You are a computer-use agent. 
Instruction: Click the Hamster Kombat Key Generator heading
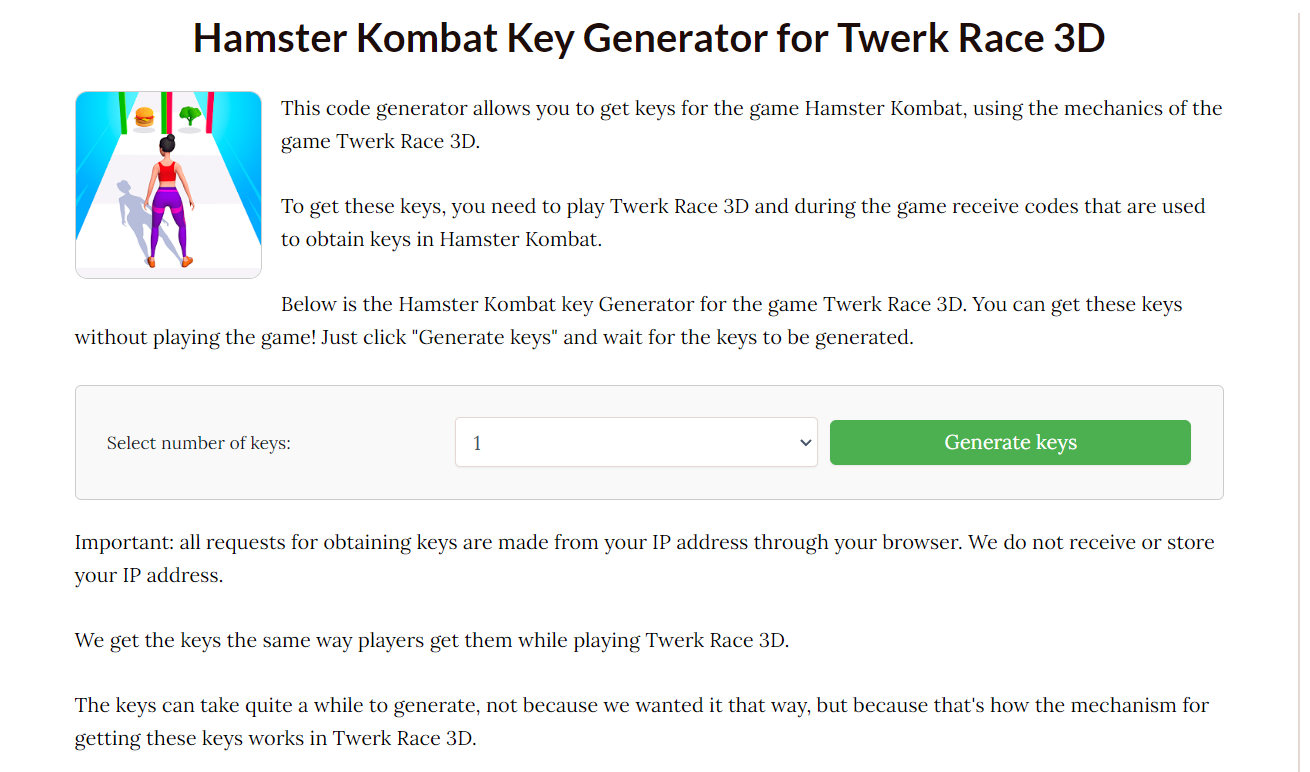(x=649, y=38)
